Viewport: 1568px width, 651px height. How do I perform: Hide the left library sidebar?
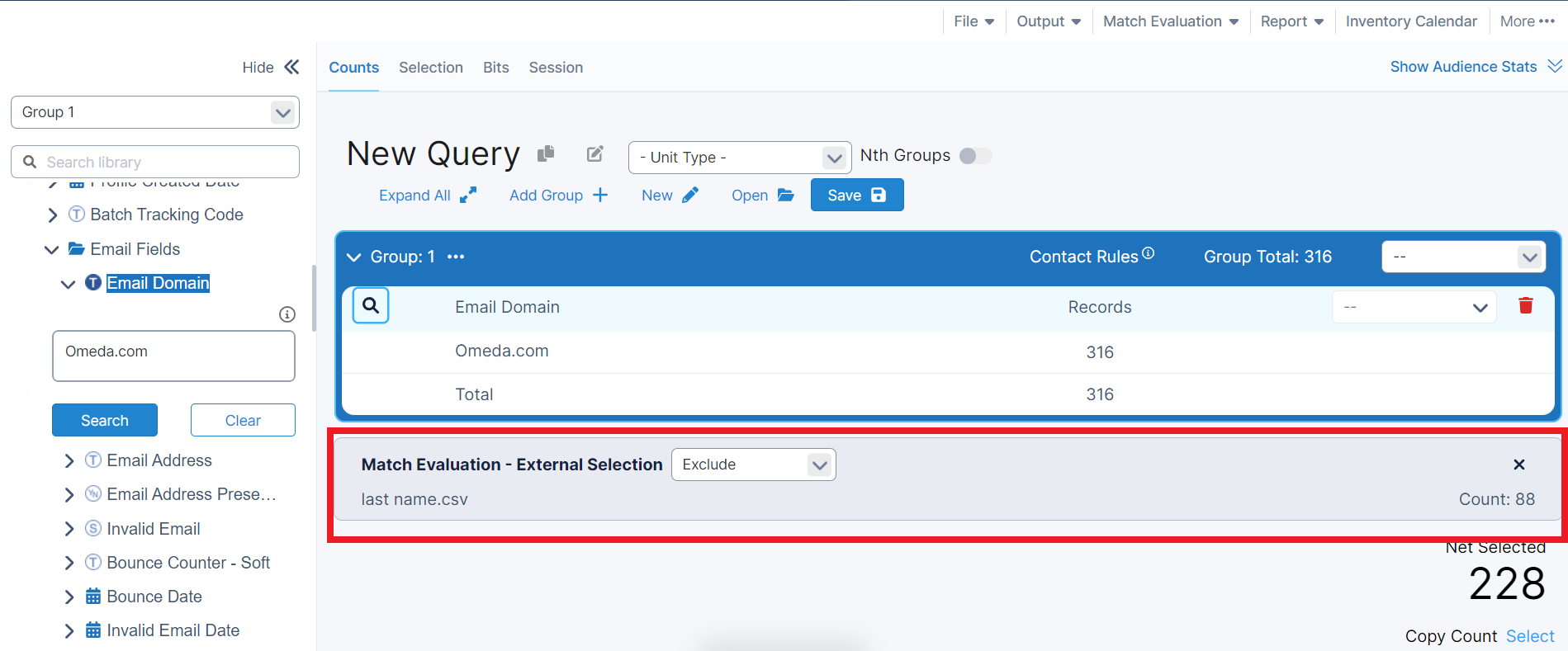click(x=270, y=68)
